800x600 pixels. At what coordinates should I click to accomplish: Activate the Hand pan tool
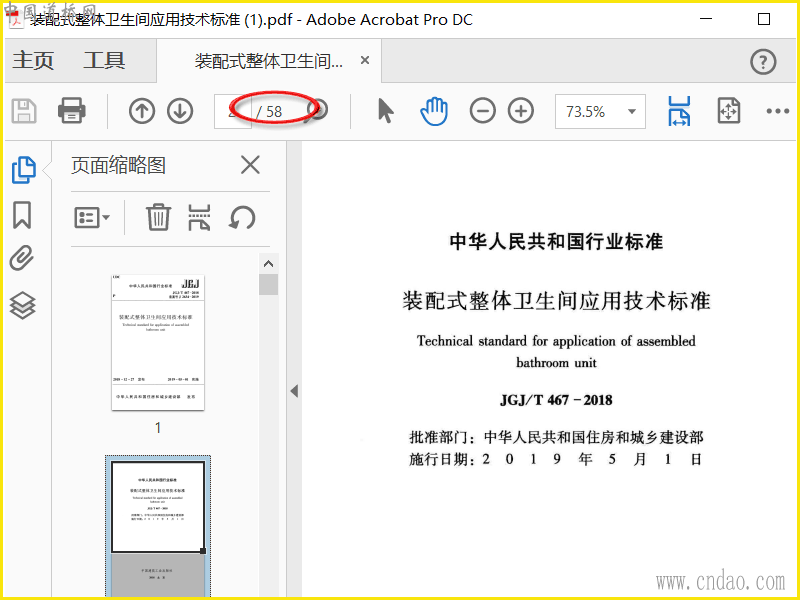pyautogui.click(x=434, y=111)
